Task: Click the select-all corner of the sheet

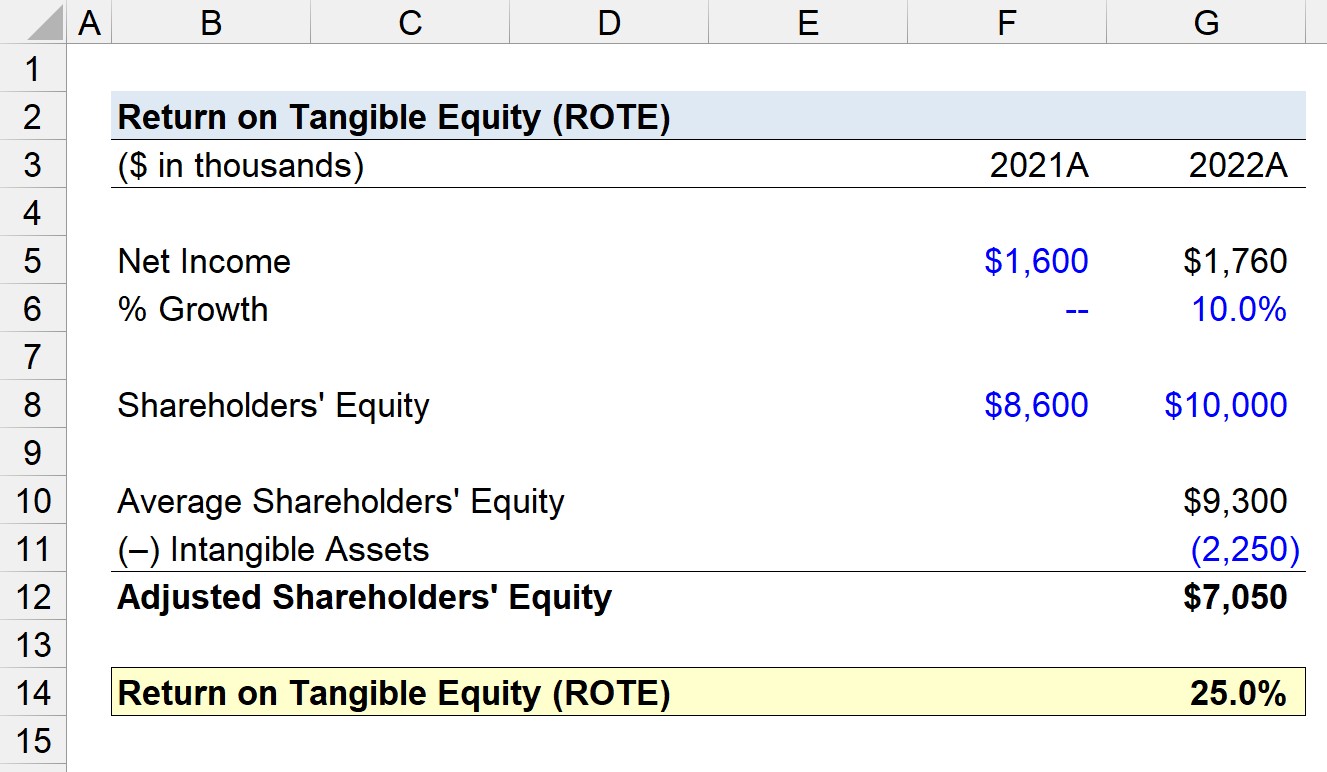Action: (33, 22)
